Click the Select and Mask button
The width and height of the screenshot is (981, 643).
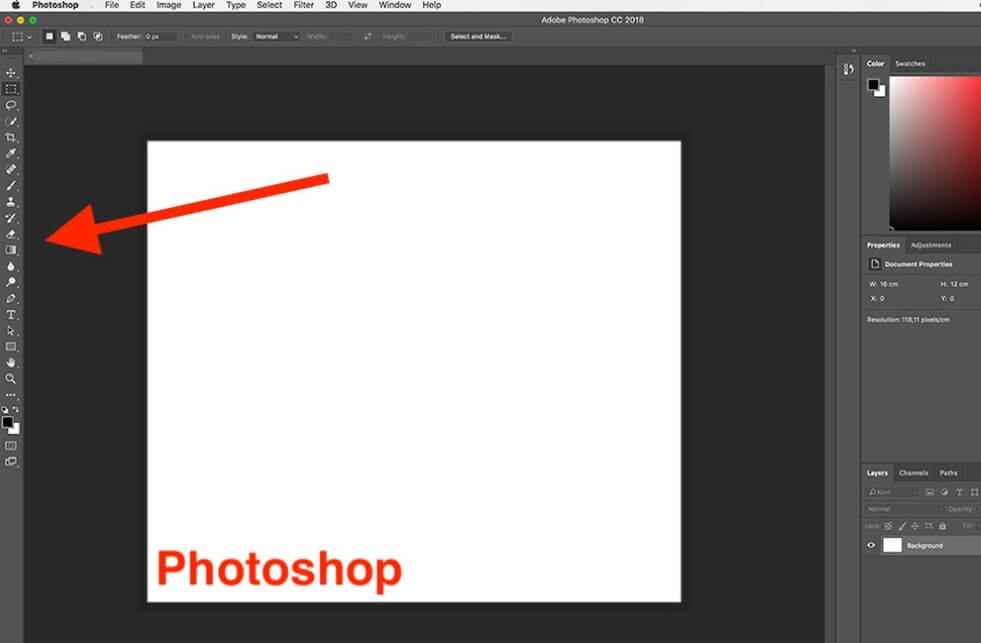click(x=479, y=37)
